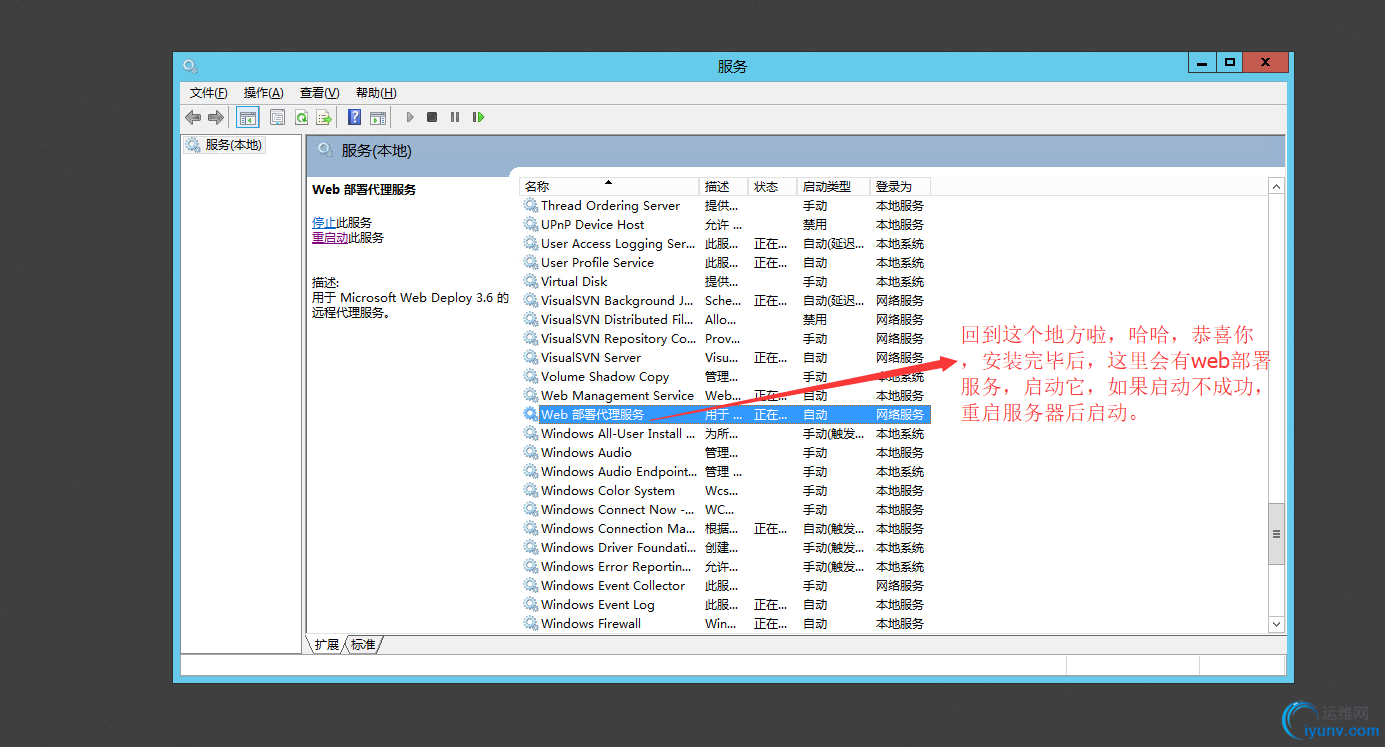Screen dimensions: 1385x747
Task: Click the gear icon beside Windows Color System
Action: point(530,490)
